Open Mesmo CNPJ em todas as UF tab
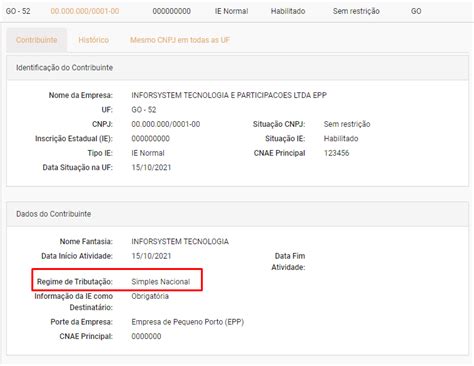This screenshot has height=366, width=474. point(180,40)
